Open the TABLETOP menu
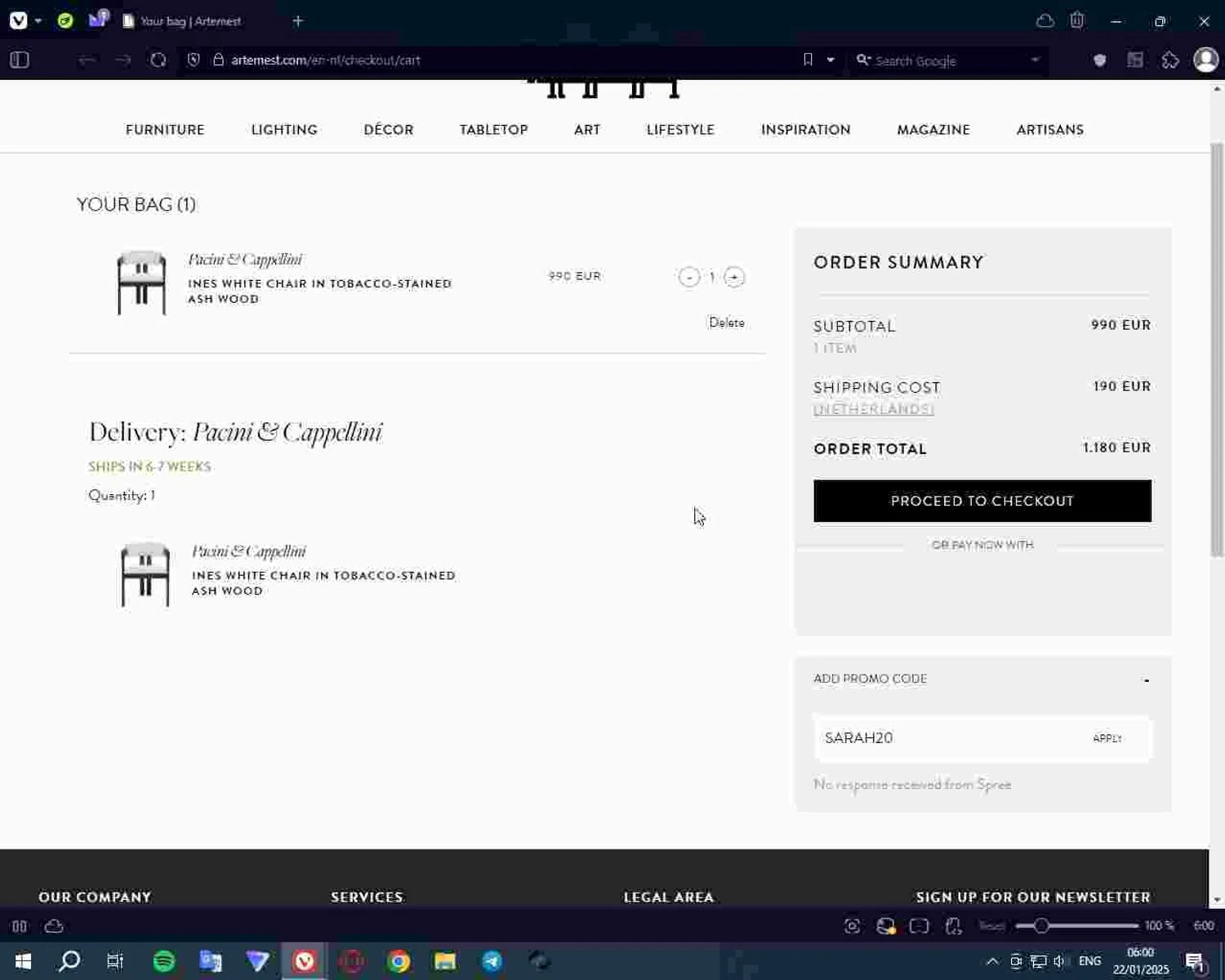1225x980 pixels. pos(494,130)
